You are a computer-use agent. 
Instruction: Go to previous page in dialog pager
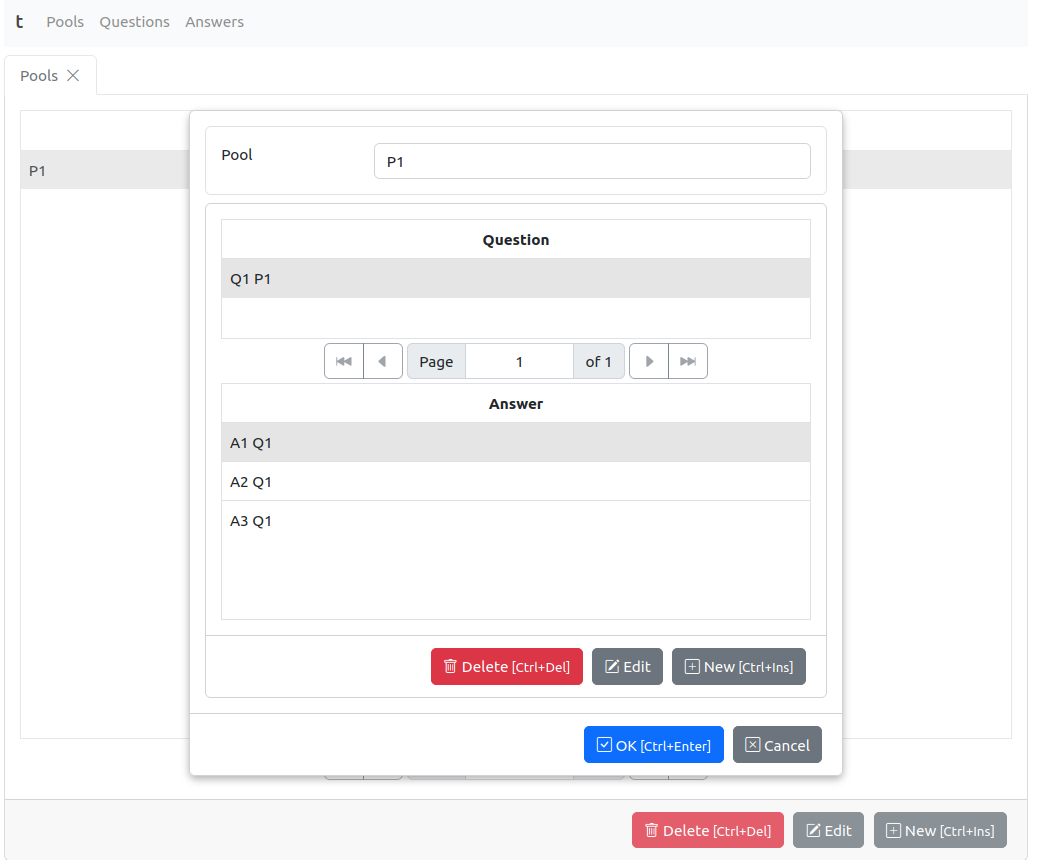[382, 361]
